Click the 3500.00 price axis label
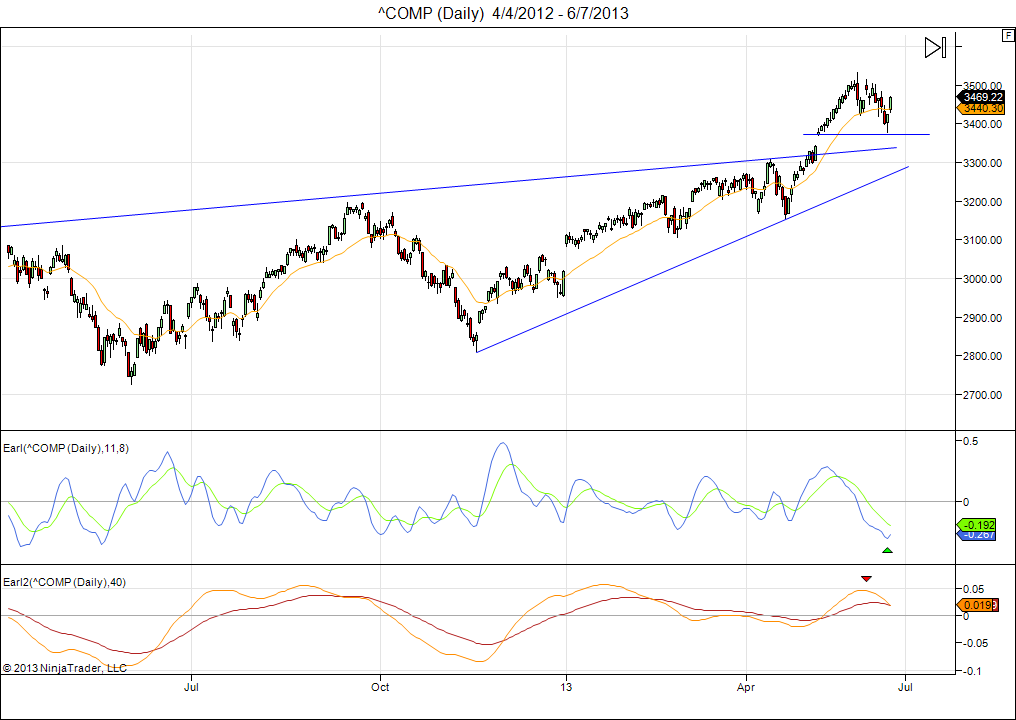 [982, 85]
